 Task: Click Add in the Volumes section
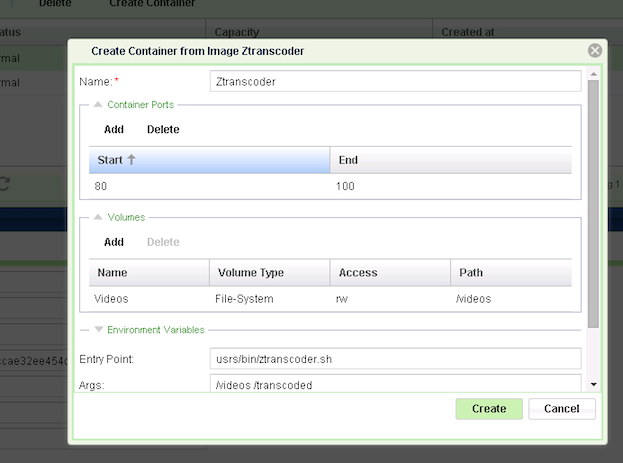[114, 242]
